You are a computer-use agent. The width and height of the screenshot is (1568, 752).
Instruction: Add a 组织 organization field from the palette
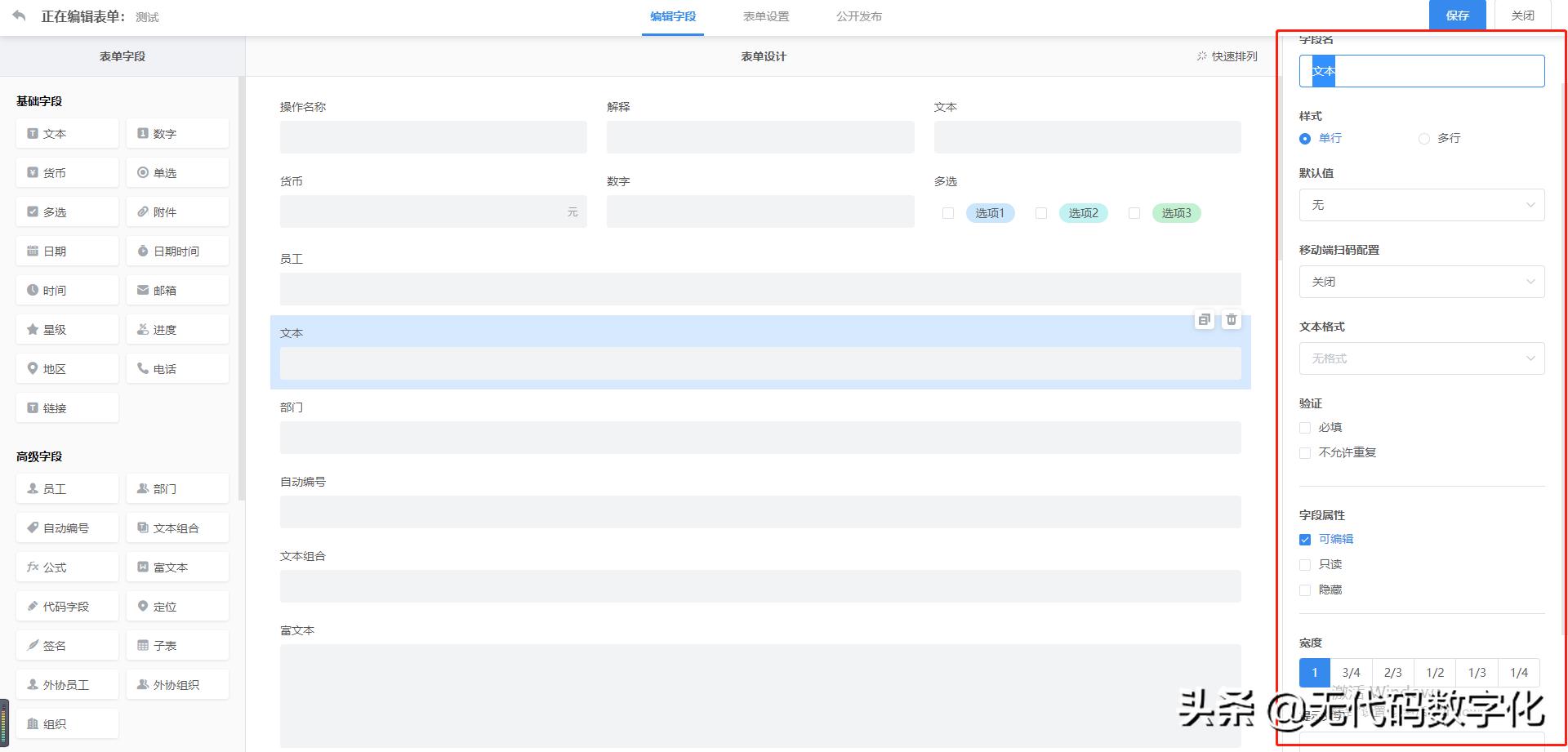[x=67, y=723]
